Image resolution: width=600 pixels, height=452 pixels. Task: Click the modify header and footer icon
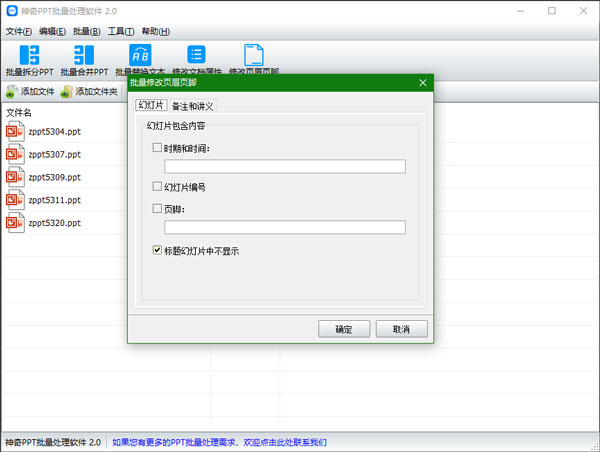tap(254, 57)
